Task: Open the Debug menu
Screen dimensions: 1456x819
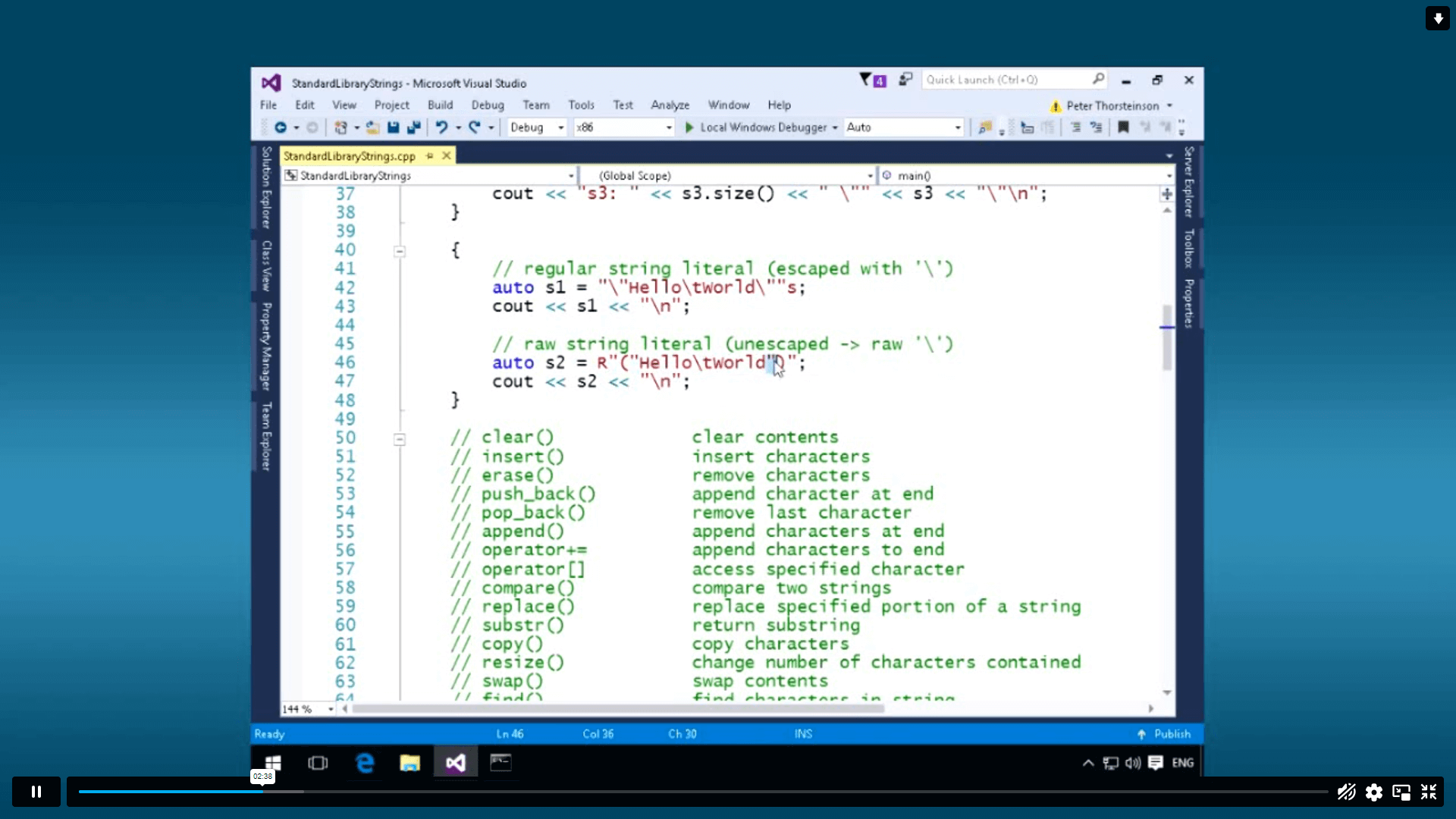Action: coord(488,105)
